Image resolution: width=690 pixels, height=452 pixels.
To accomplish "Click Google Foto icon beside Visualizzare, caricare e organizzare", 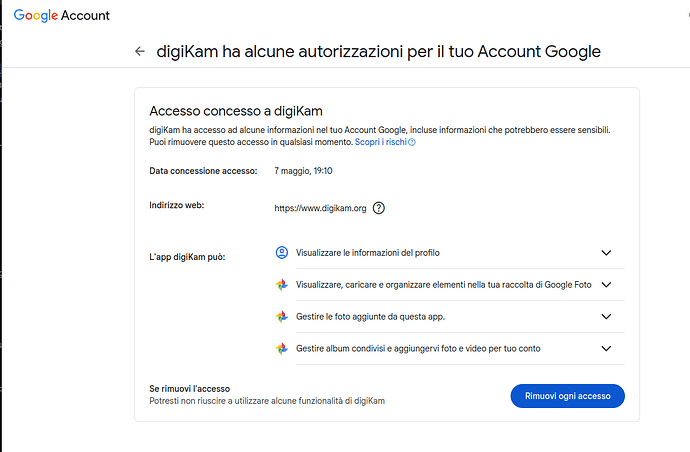I will point(282,285).
